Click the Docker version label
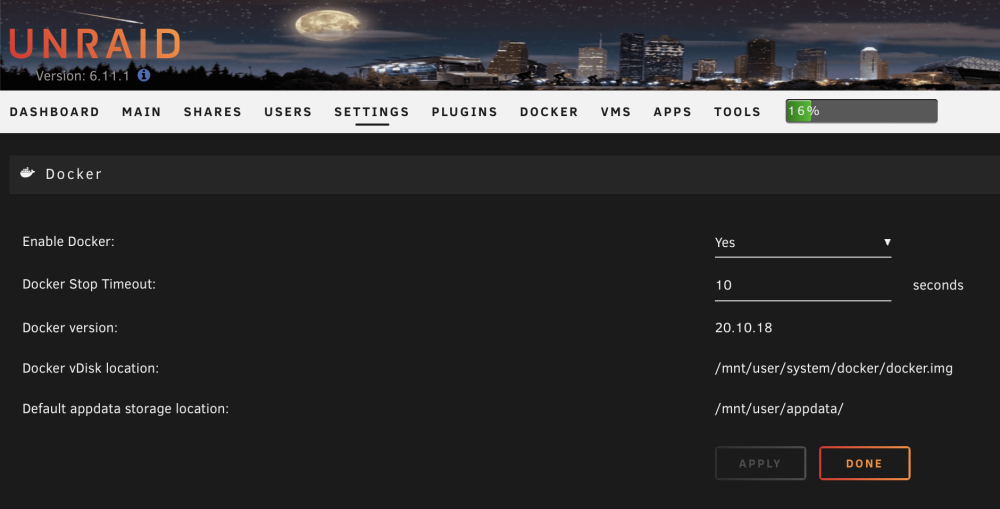 [70, 328]
